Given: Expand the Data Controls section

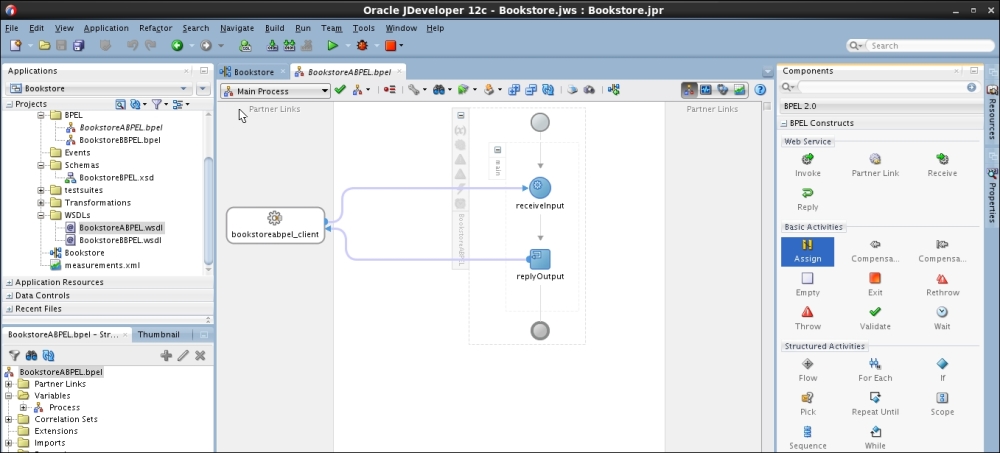Looking at the screenshot, I should (x=10, y=295).
